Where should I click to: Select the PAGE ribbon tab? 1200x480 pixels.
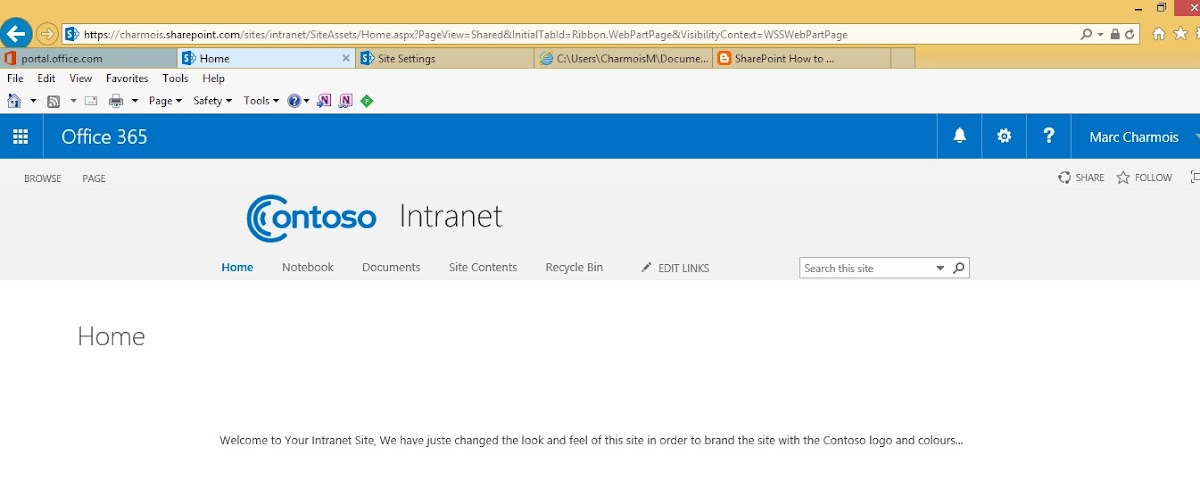coord(94,178)
